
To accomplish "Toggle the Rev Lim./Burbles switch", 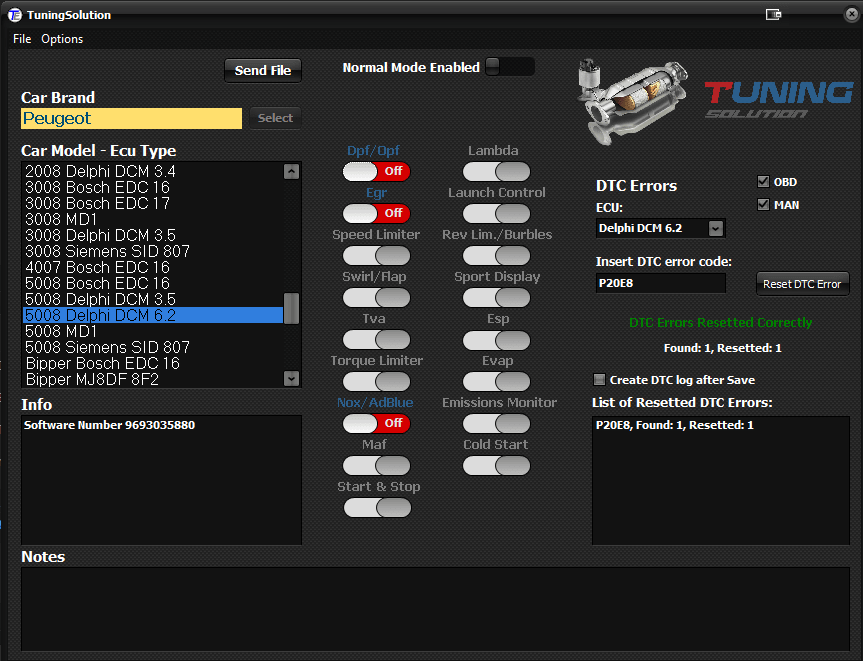I will 496,255.
